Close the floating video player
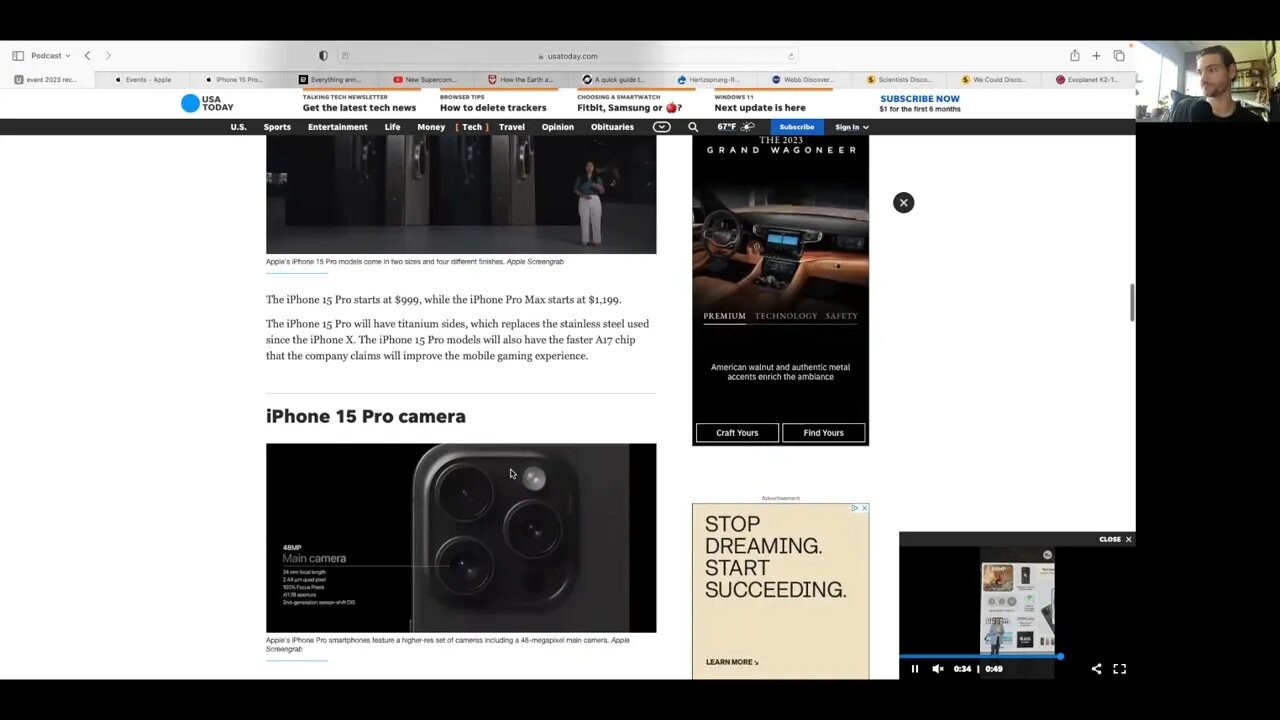Viewport: 1280px width, 720px height. click(1116, 539)
